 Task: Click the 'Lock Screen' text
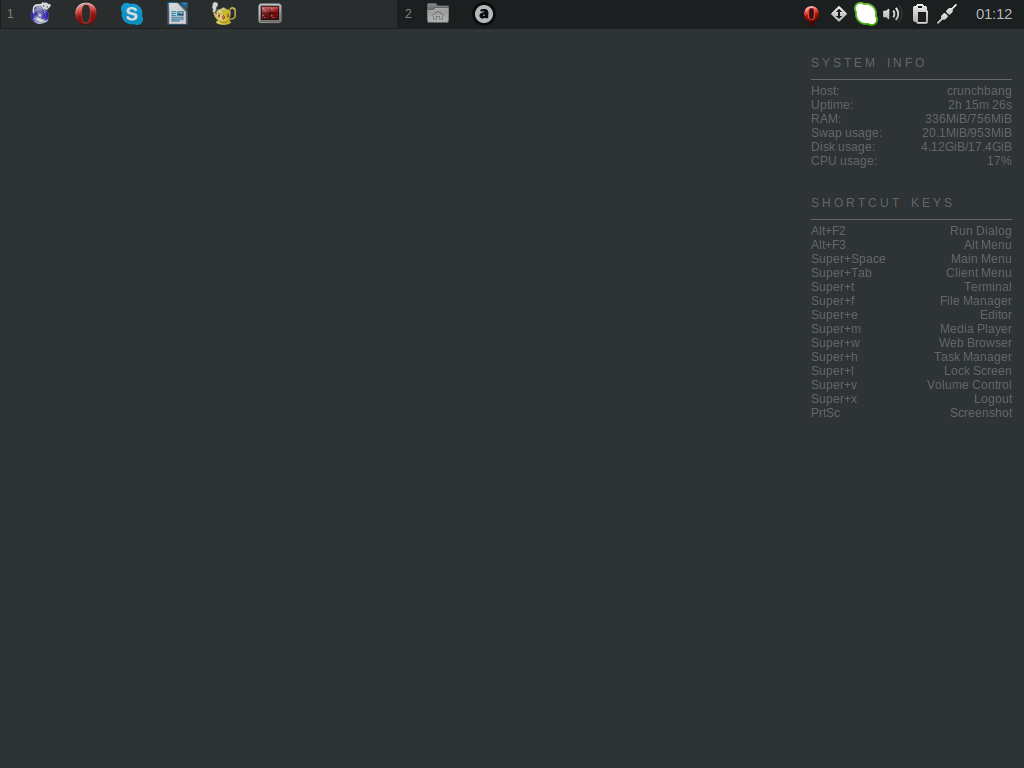(x=978, y=371)
